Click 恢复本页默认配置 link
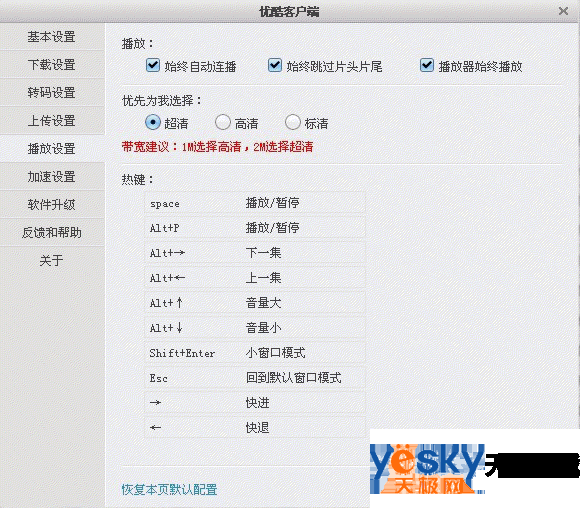 coord(169,490)
